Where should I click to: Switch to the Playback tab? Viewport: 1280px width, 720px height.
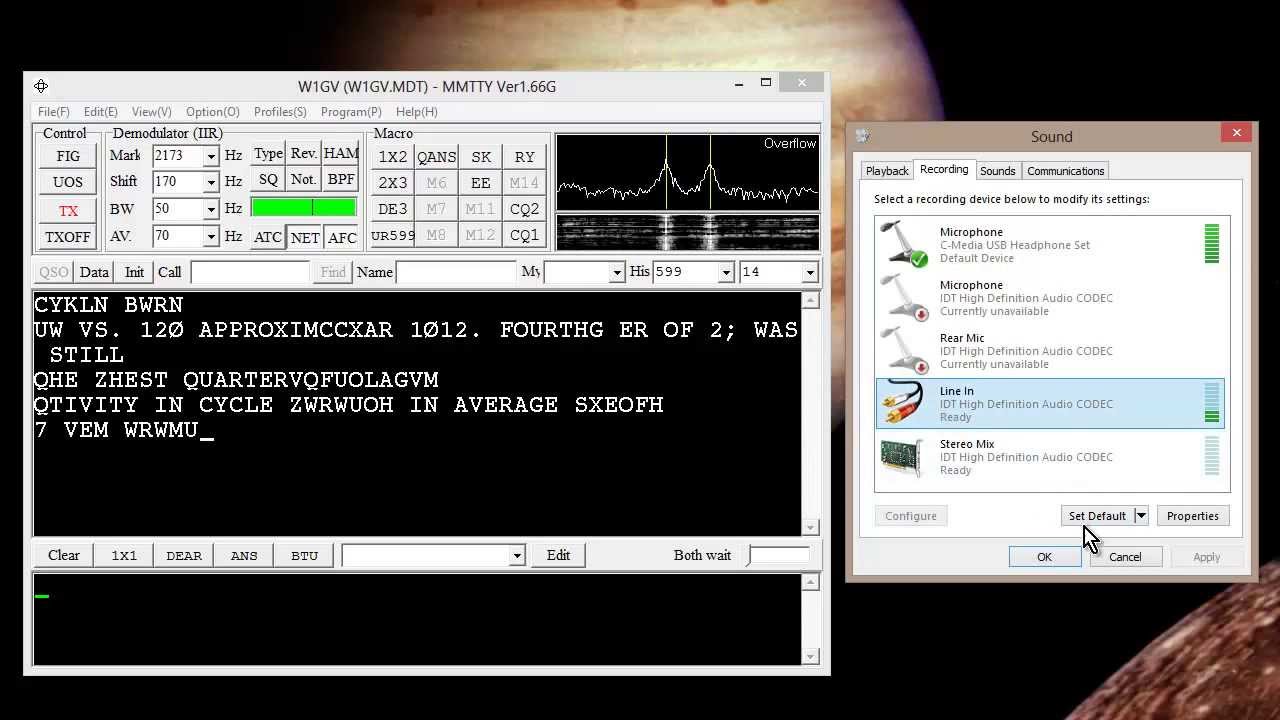(x=887, y=171)
